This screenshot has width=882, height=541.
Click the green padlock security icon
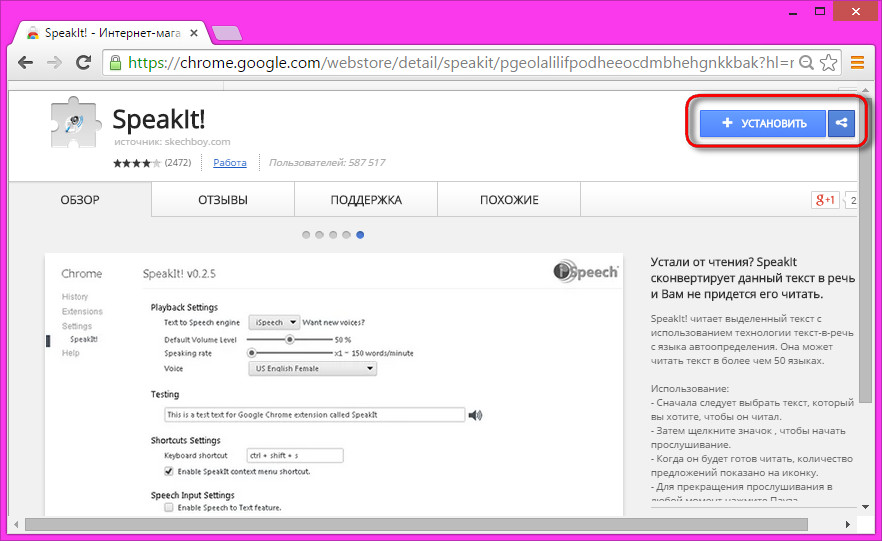115,62
